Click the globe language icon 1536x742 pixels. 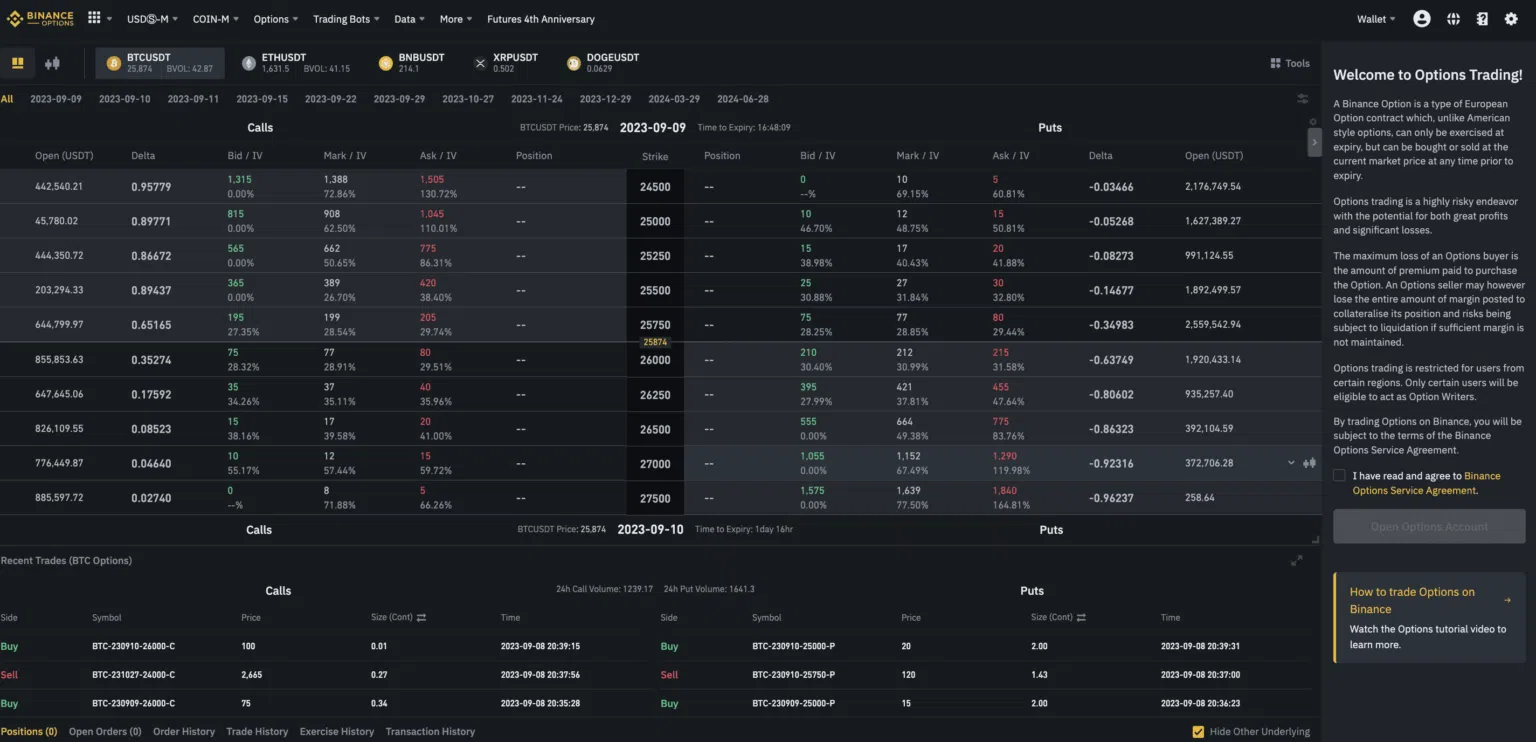1453,19
